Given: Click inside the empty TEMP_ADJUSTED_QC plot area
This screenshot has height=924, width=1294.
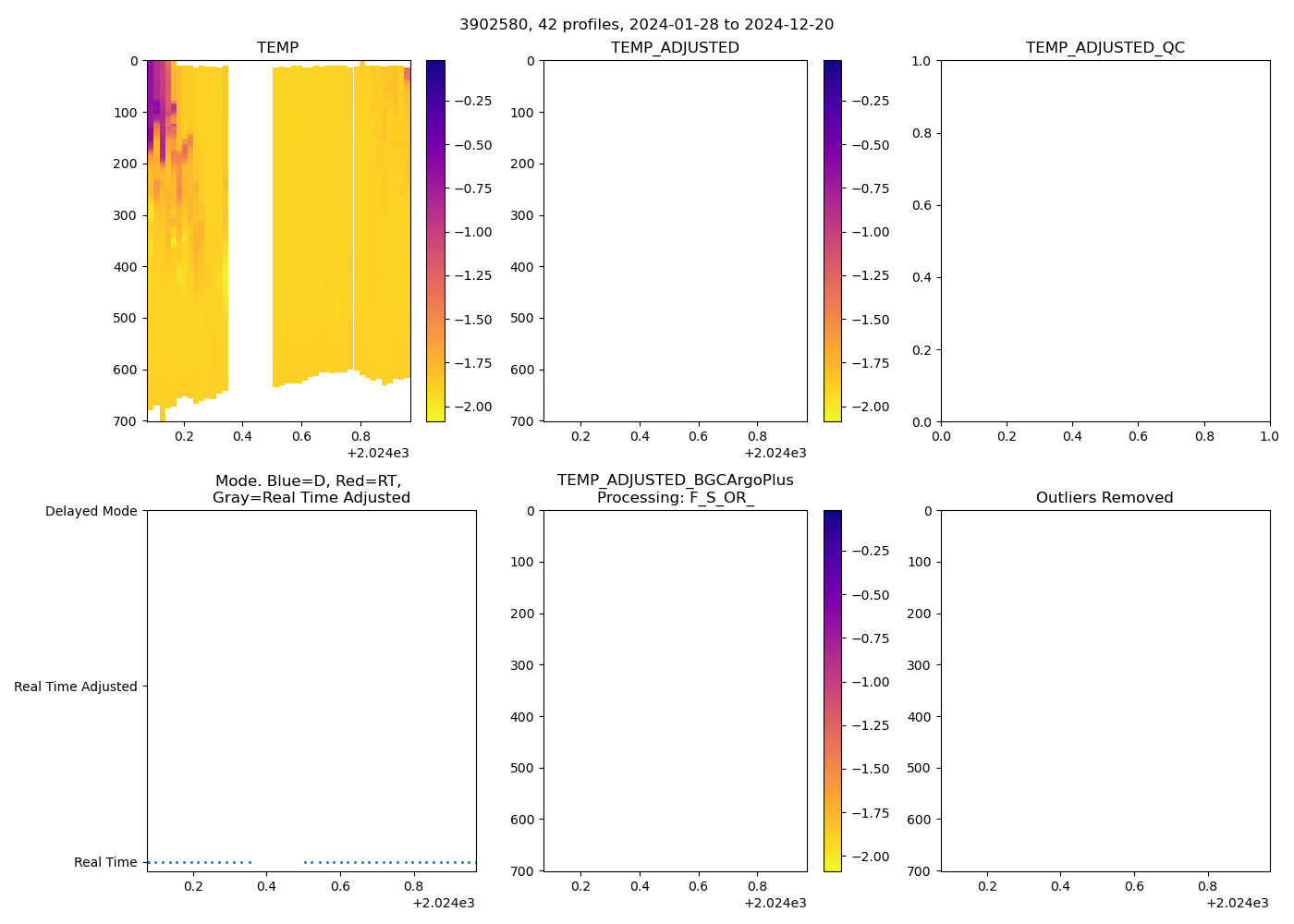Looking at the screenshot, I should click(1105, 240).
